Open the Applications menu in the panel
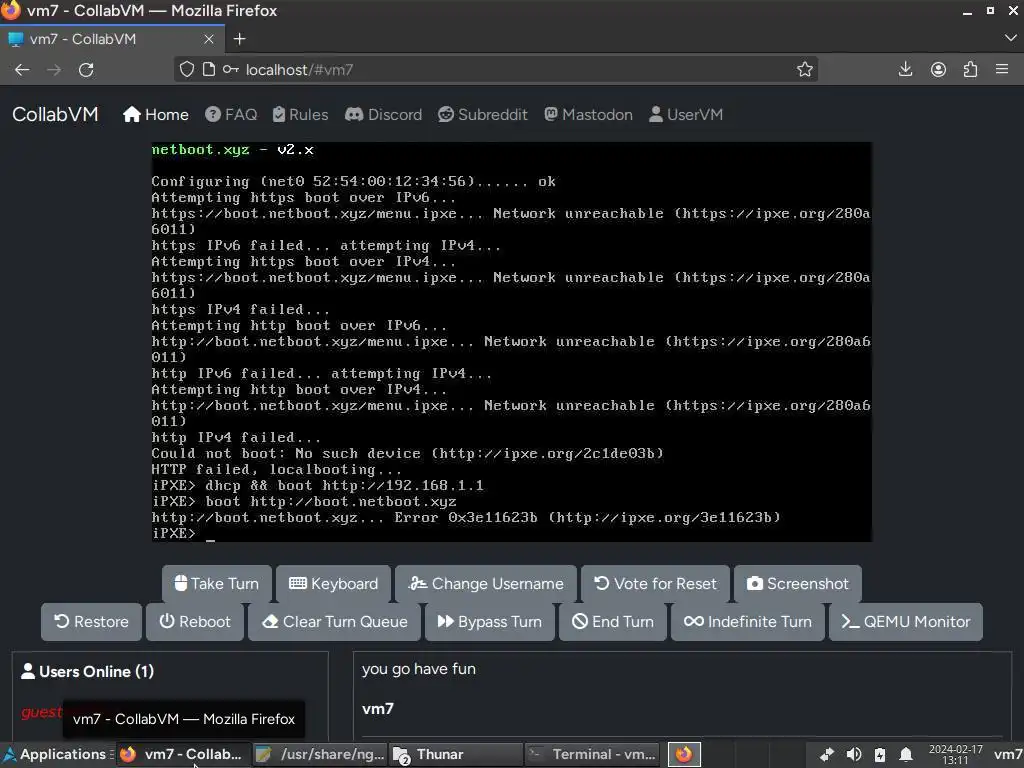1024x768 pixels. point(55,754)
